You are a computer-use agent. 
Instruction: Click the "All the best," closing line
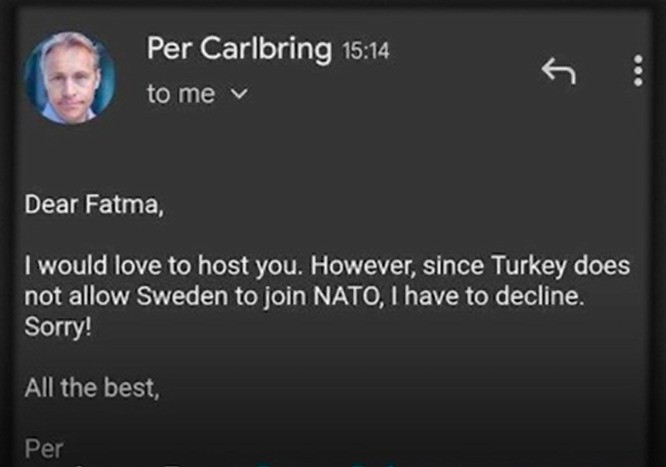click(92, 388)
